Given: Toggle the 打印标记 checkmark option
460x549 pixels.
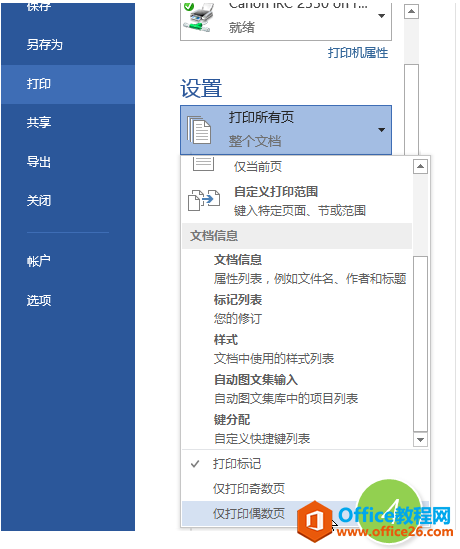Looking at the screenshot, I should point(305,464).
